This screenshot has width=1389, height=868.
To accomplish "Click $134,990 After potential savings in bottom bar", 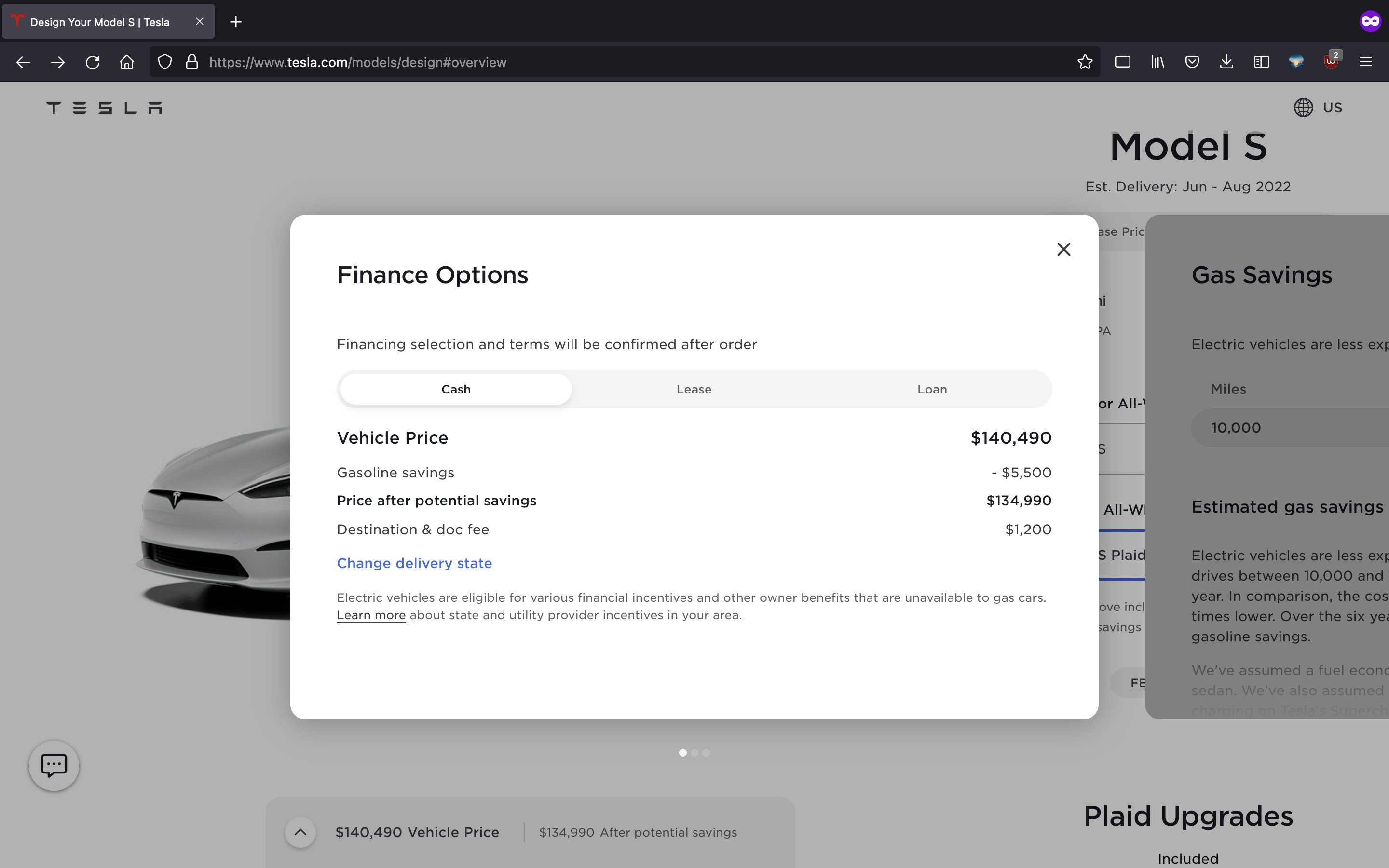I will pyautogui.click(x=638, y=832).
